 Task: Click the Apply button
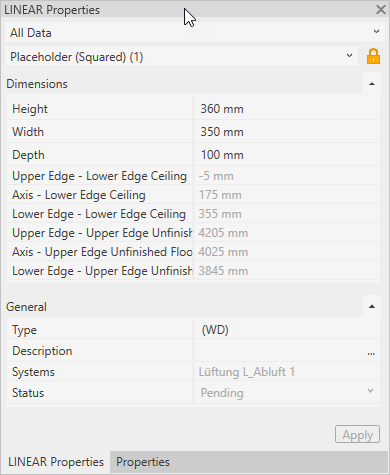click(x=357, y=434)
